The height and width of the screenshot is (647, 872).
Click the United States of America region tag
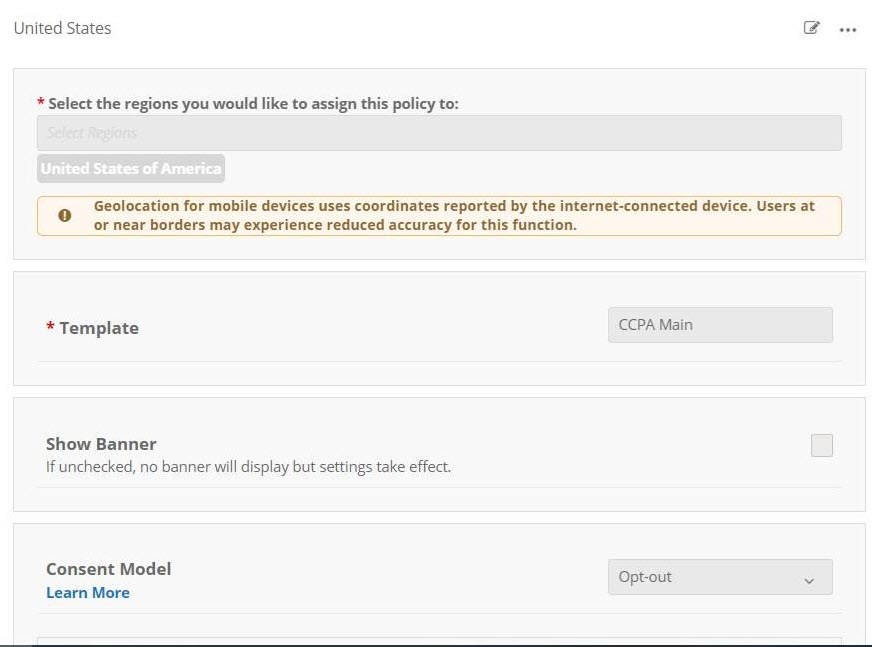(x=130, y=168)
